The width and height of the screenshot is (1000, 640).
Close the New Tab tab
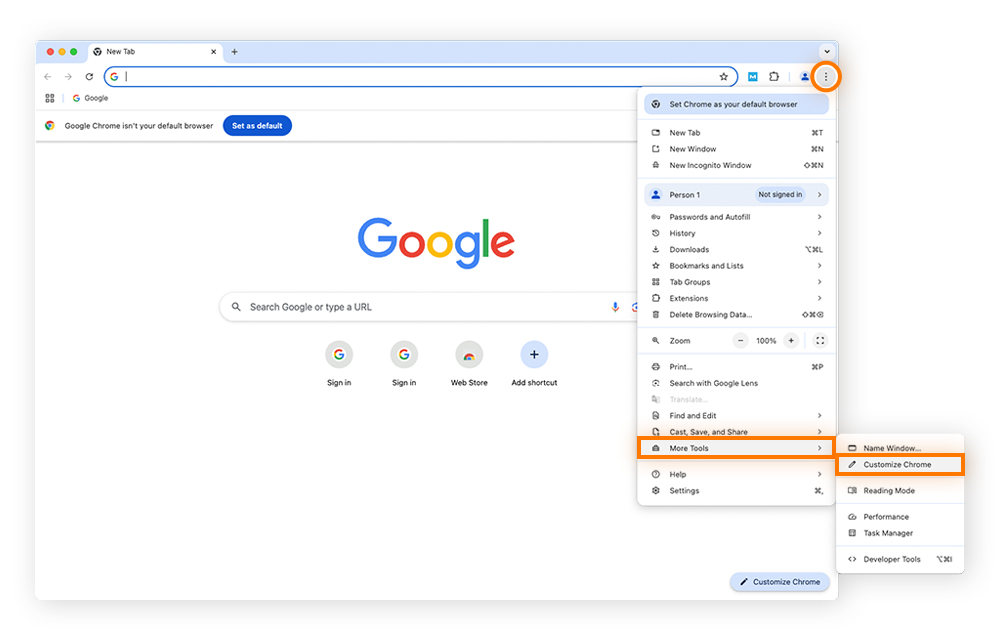tap(213, 52)
